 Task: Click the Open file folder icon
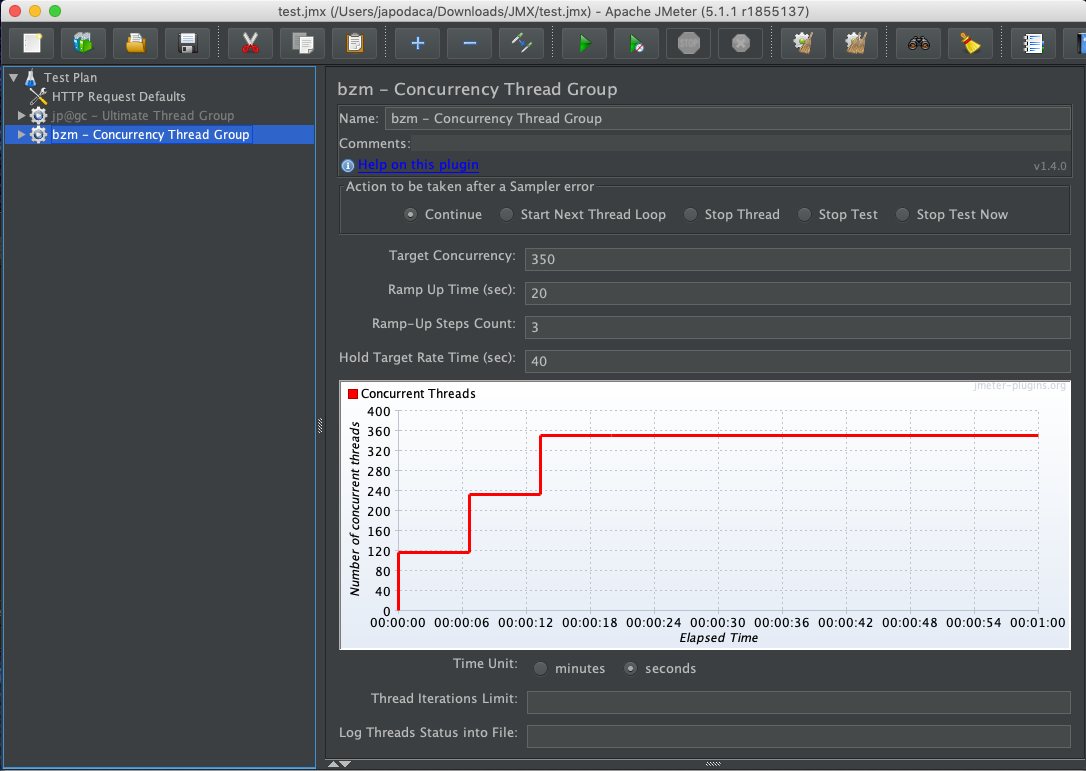tap(136, 43)
